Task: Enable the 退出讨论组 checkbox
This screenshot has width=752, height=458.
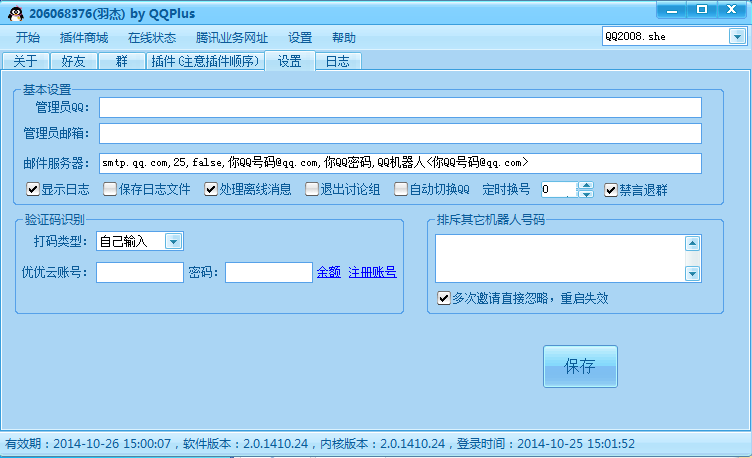Action: point(312,189)
